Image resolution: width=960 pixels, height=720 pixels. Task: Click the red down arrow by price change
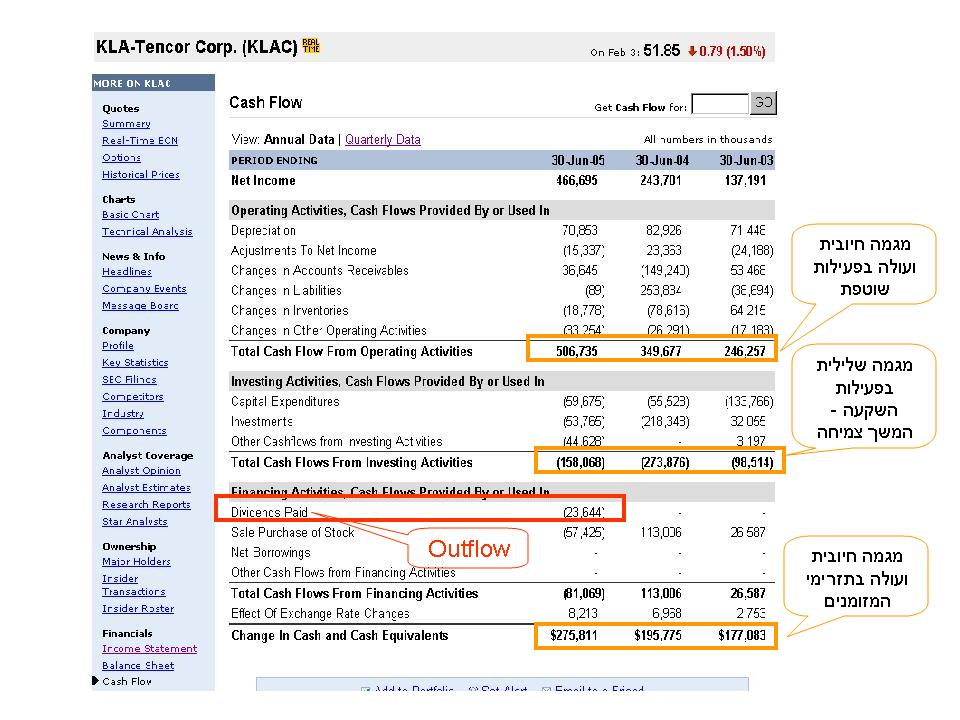(x=692, y=51)
